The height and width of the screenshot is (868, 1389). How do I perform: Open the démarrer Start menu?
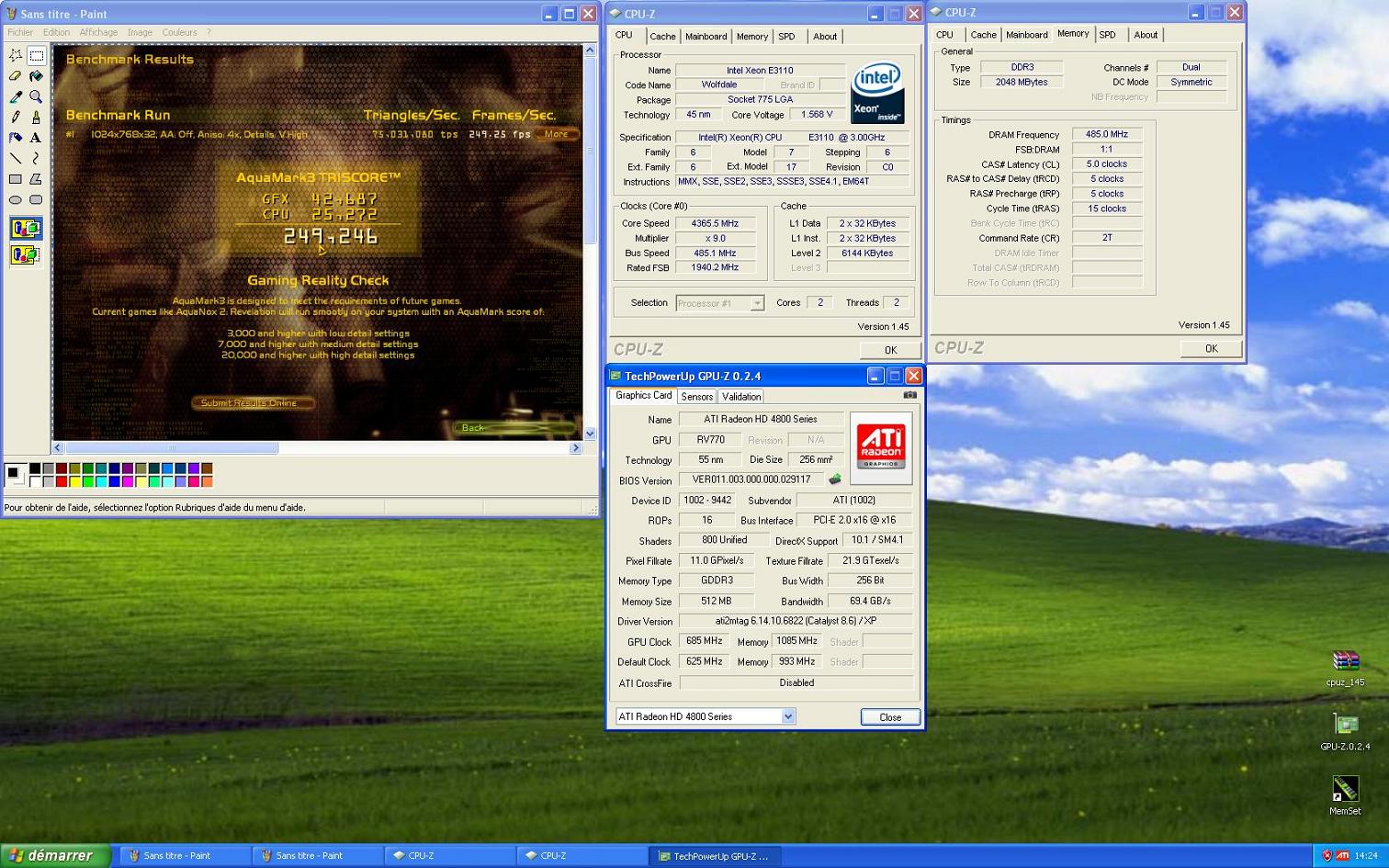55,855
